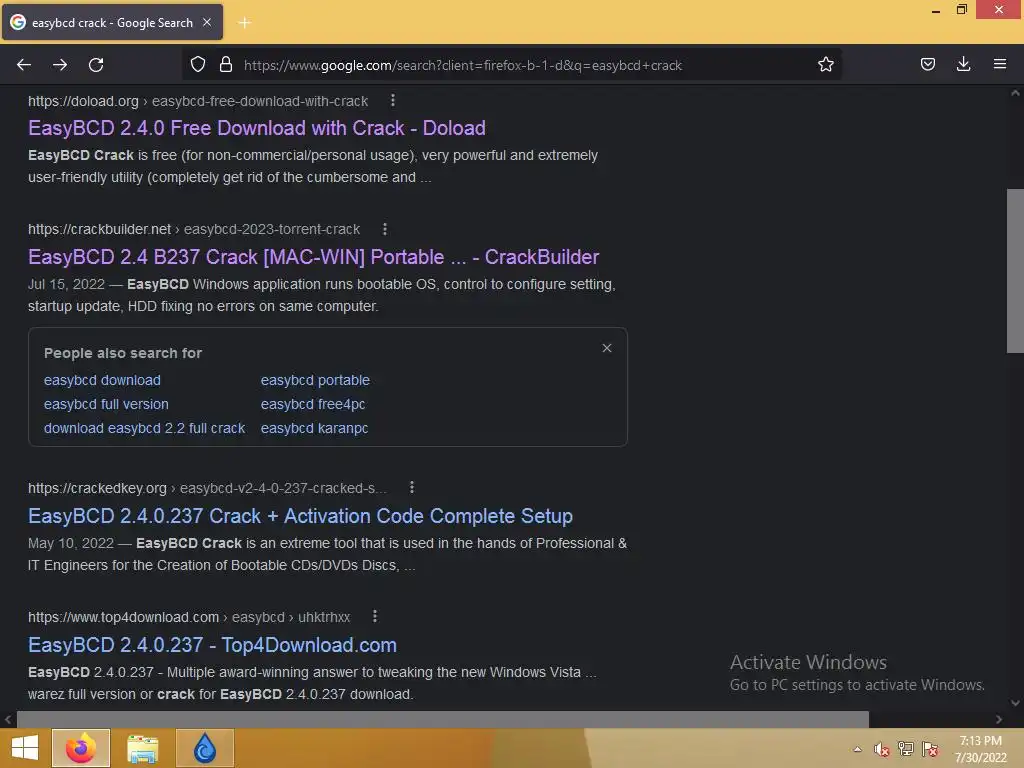The height and width of the screenshot is (768, 1024).
Task: Click the scroll up arrow
Action: coord(1015,93)
